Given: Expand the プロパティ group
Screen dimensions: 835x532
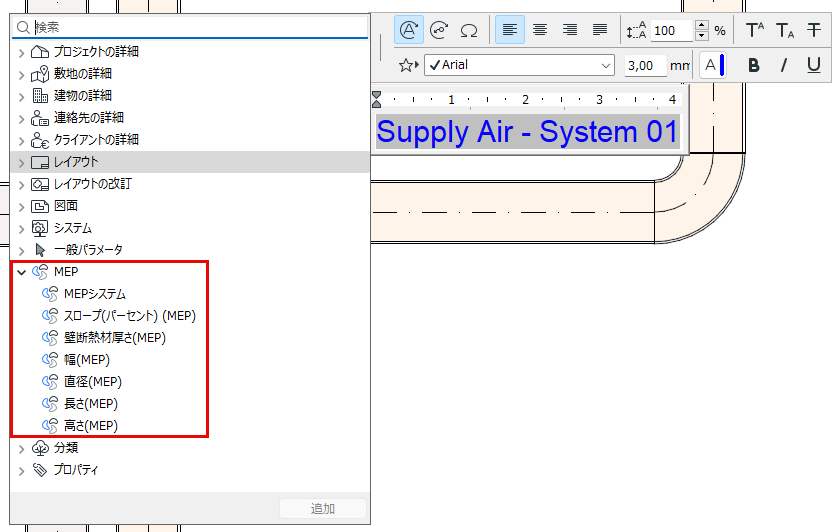Looking at the screenshot, I should [x=21, y=471].
